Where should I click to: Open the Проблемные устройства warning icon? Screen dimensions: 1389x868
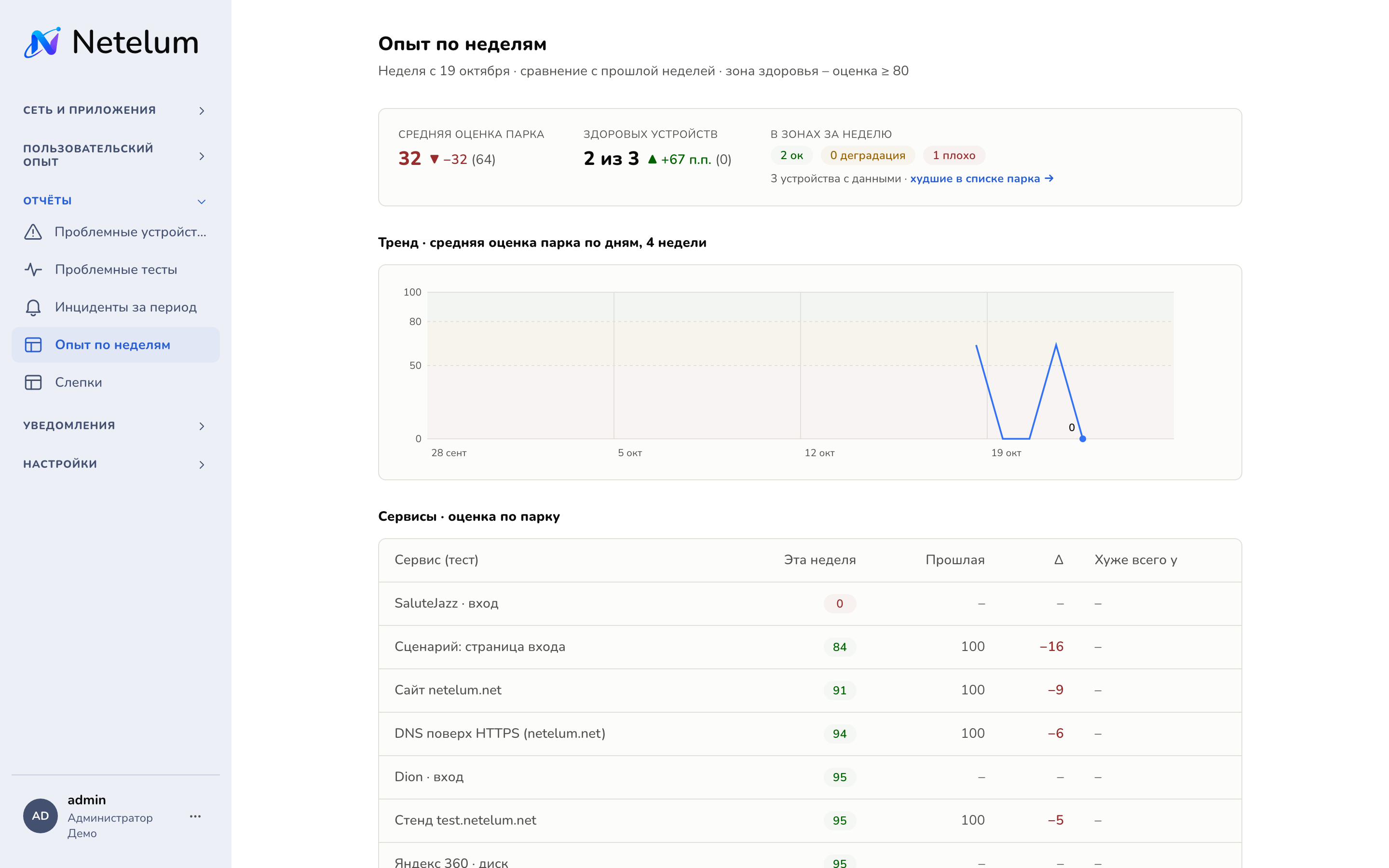(x=33, y=232)
